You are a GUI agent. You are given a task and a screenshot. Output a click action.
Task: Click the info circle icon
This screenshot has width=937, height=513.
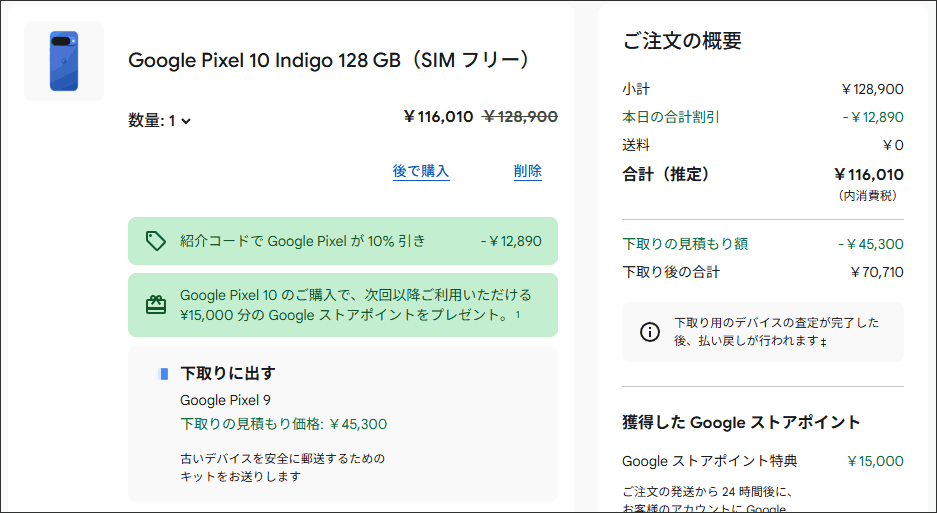pyautogui.click(x=650, y=332)
